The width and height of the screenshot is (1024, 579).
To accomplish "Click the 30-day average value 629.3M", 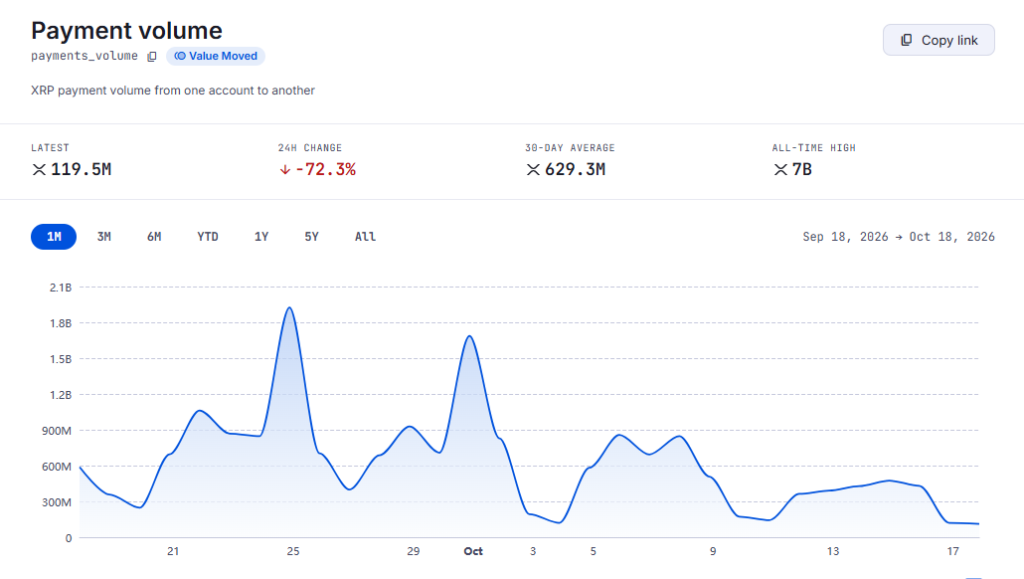I will click(x=575, y=170).
